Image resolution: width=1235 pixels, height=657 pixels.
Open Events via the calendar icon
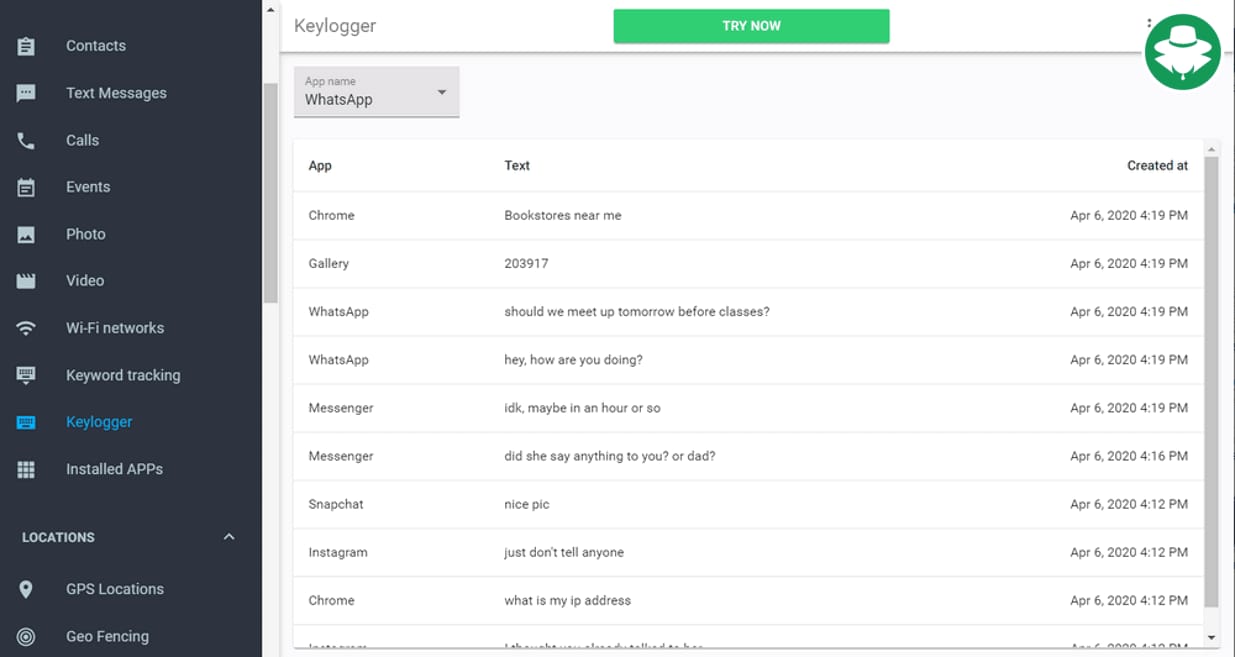(x=24, y=187)
